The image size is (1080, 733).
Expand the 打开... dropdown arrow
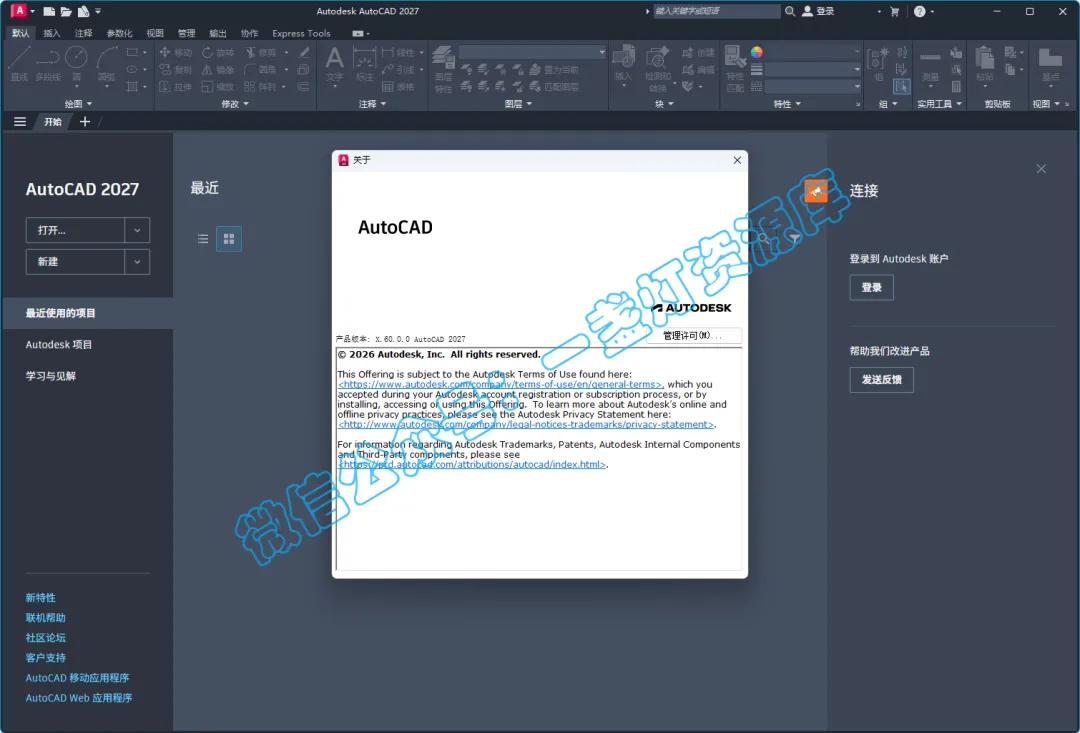click(x=137, y=230)
